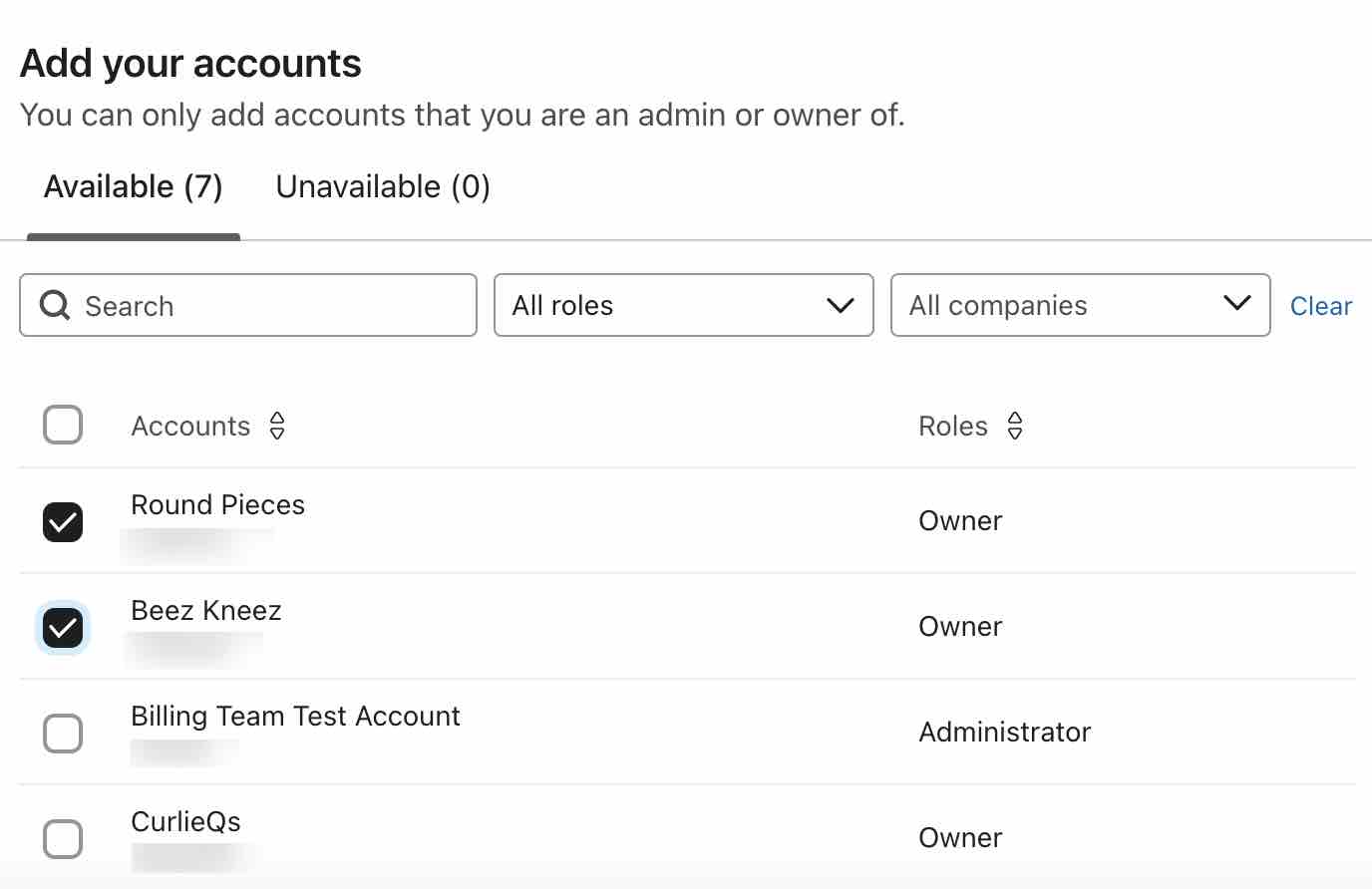Click the Clear link to reset filters
The image size is (1372, 889).
pos(1320,305)
